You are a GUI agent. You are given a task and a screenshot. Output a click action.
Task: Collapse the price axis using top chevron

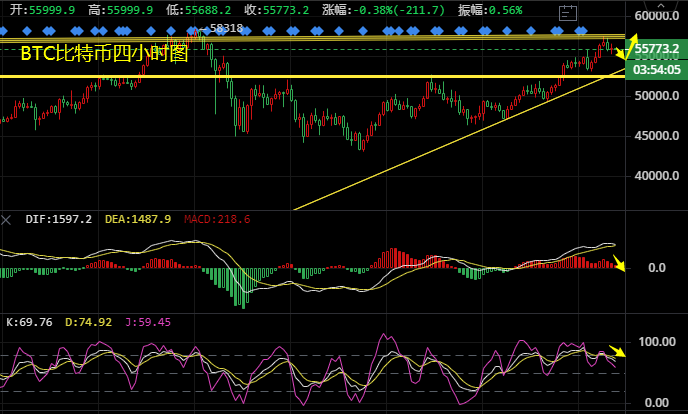(x=660, y=5)
